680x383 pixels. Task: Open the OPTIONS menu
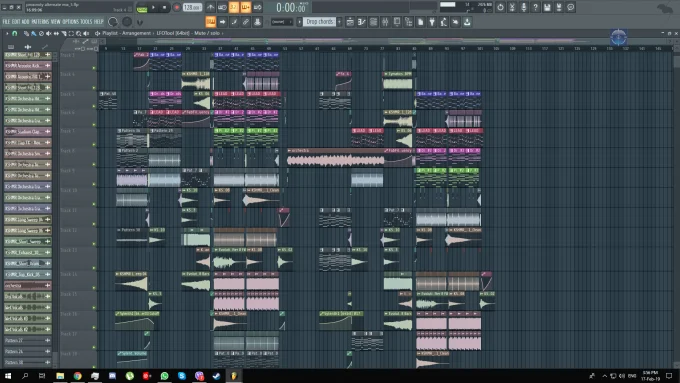[x=71, y=22]
